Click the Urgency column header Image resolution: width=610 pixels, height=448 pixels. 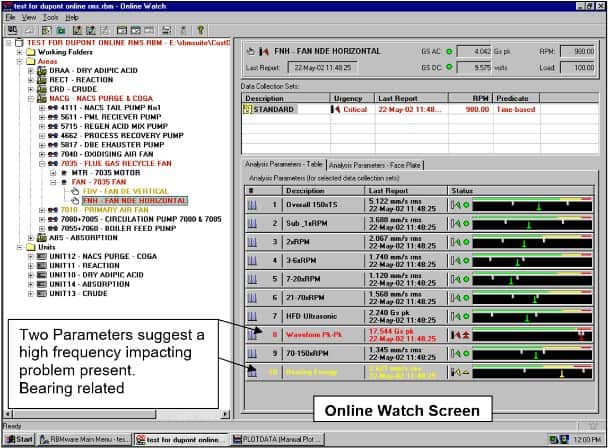click(x=352, y=98)
